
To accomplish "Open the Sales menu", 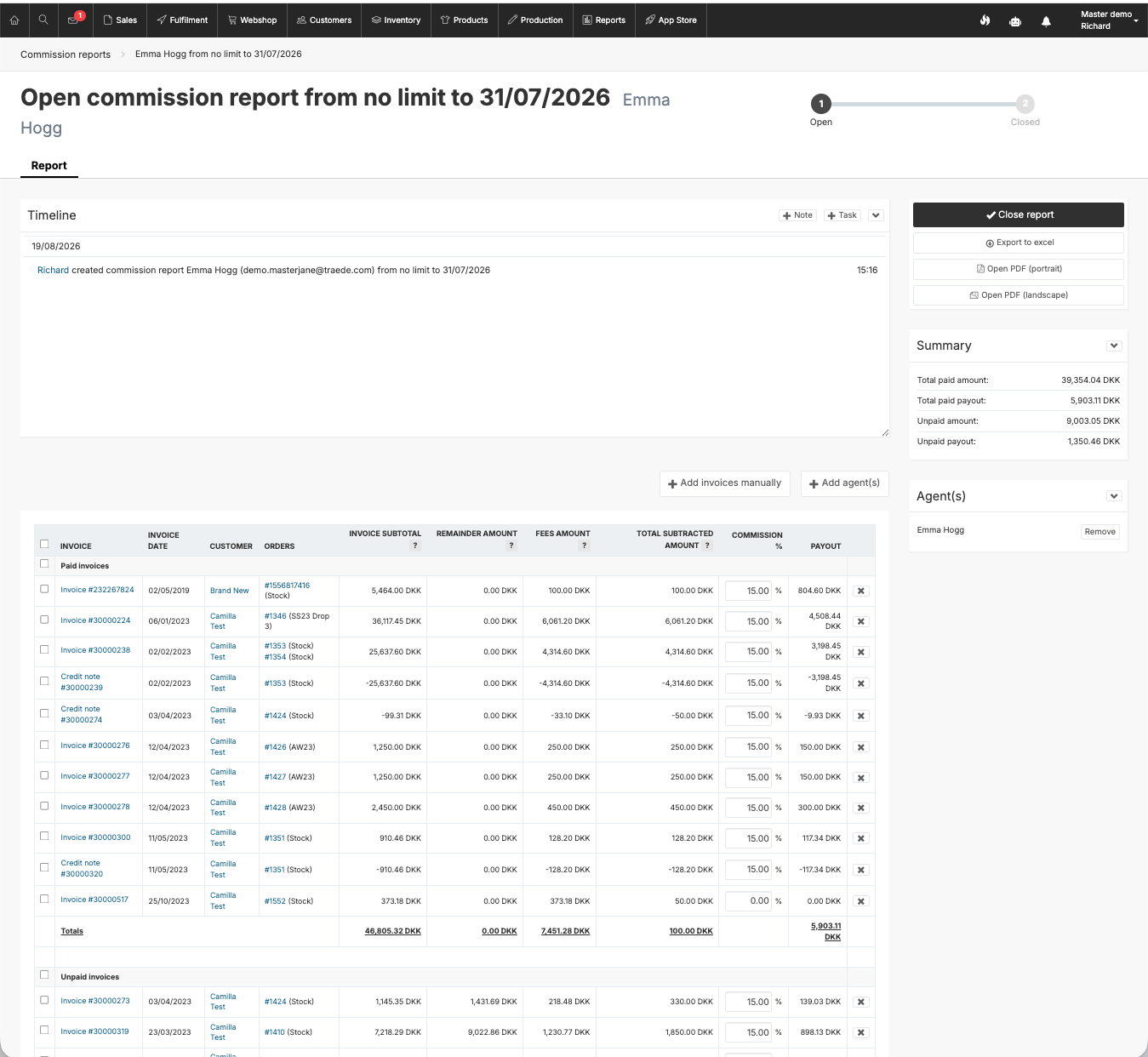I will click(x=120, y=20).
